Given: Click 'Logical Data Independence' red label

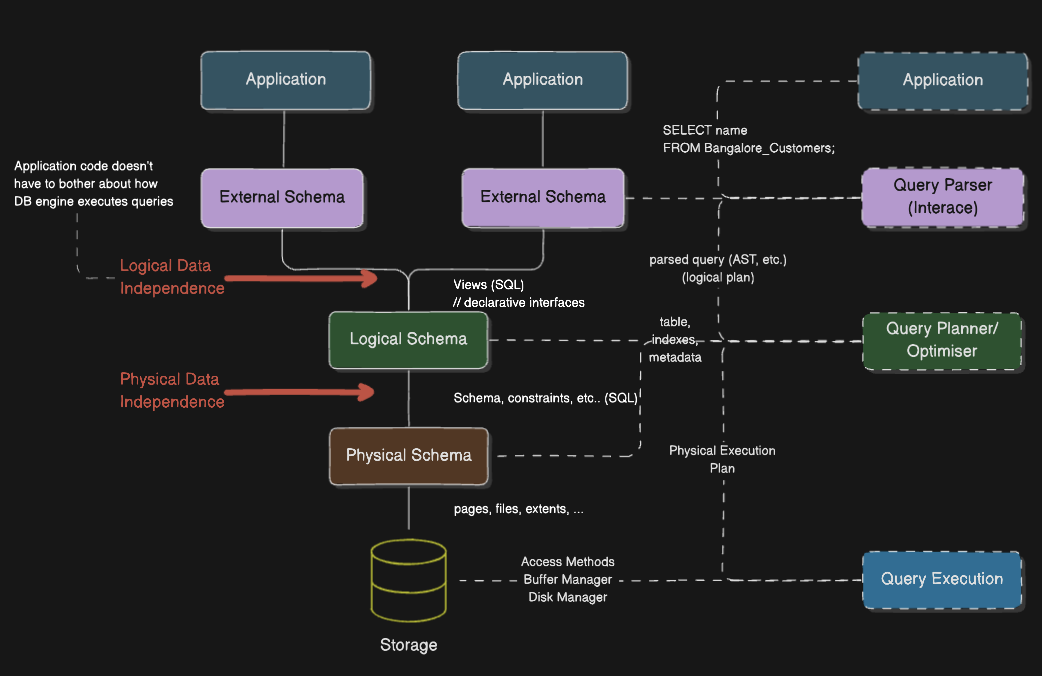Looking at the screenshot, I should (171, 277).
